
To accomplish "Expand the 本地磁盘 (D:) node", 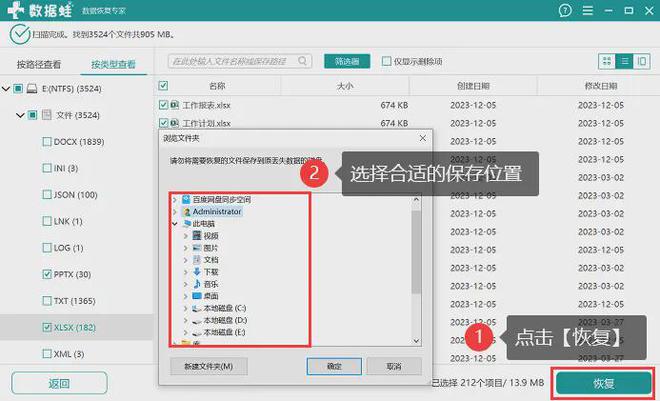I will pos(185,321).
